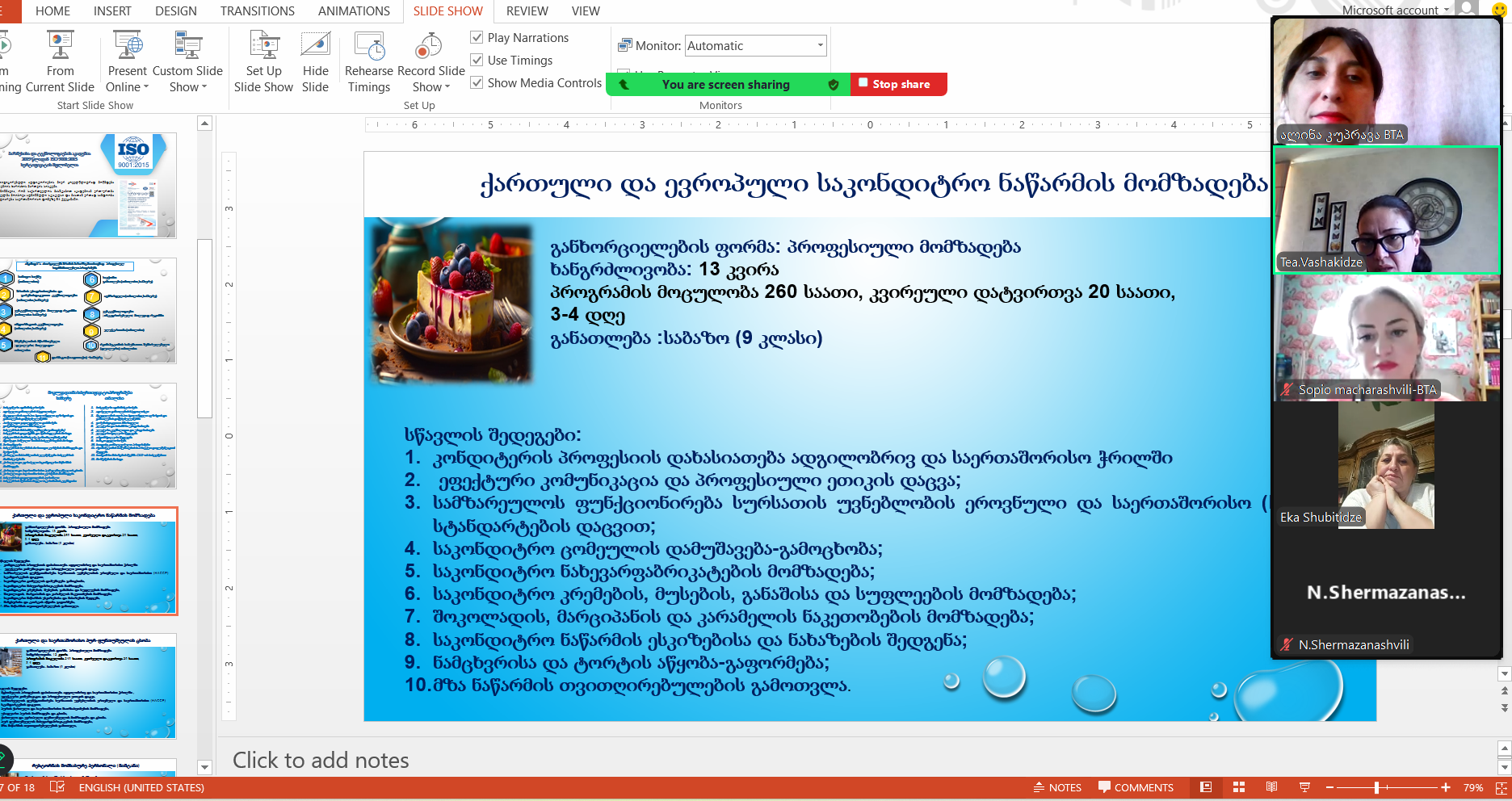Open Set Up Slide Show
The image size is (1512, 801).
coord(264,62)
